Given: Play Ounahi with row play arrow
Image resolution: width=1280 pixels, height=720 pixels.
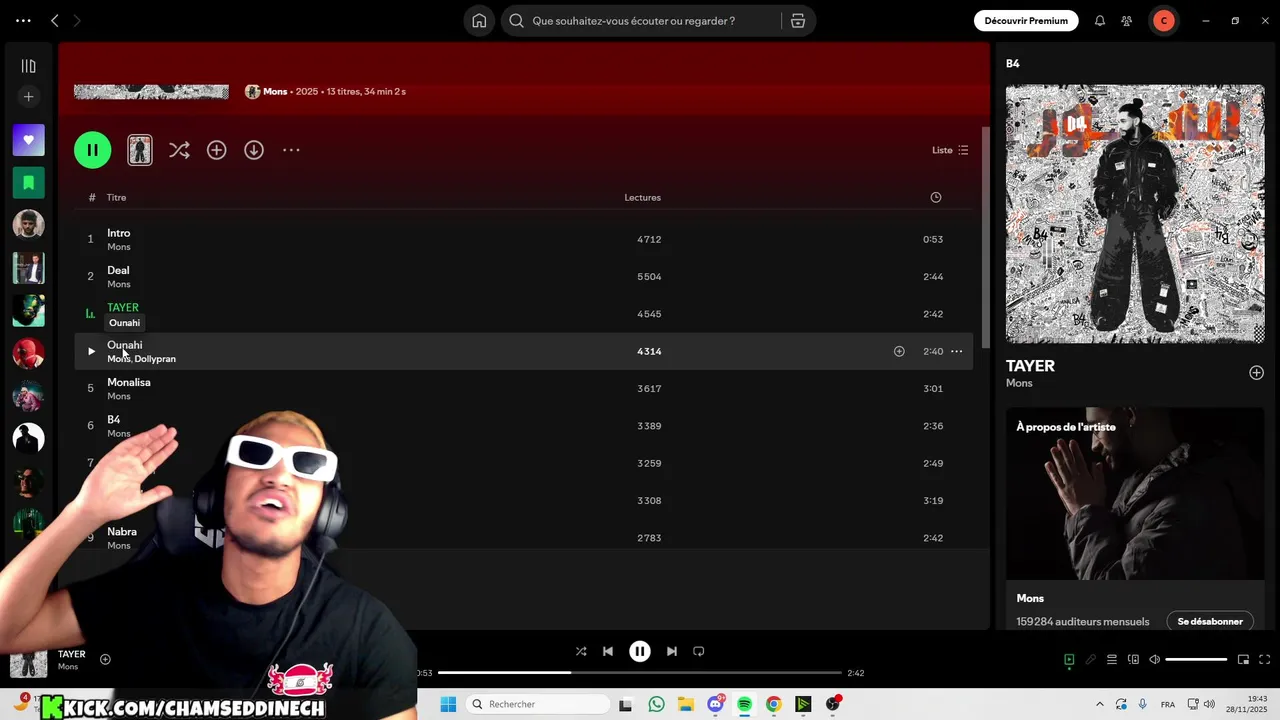Looking at the screenshot, I should 91,351.
